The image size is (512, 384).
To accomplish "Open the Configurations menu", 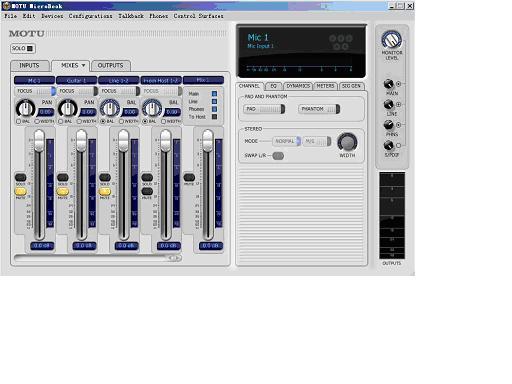I will (x=90, y=16).
